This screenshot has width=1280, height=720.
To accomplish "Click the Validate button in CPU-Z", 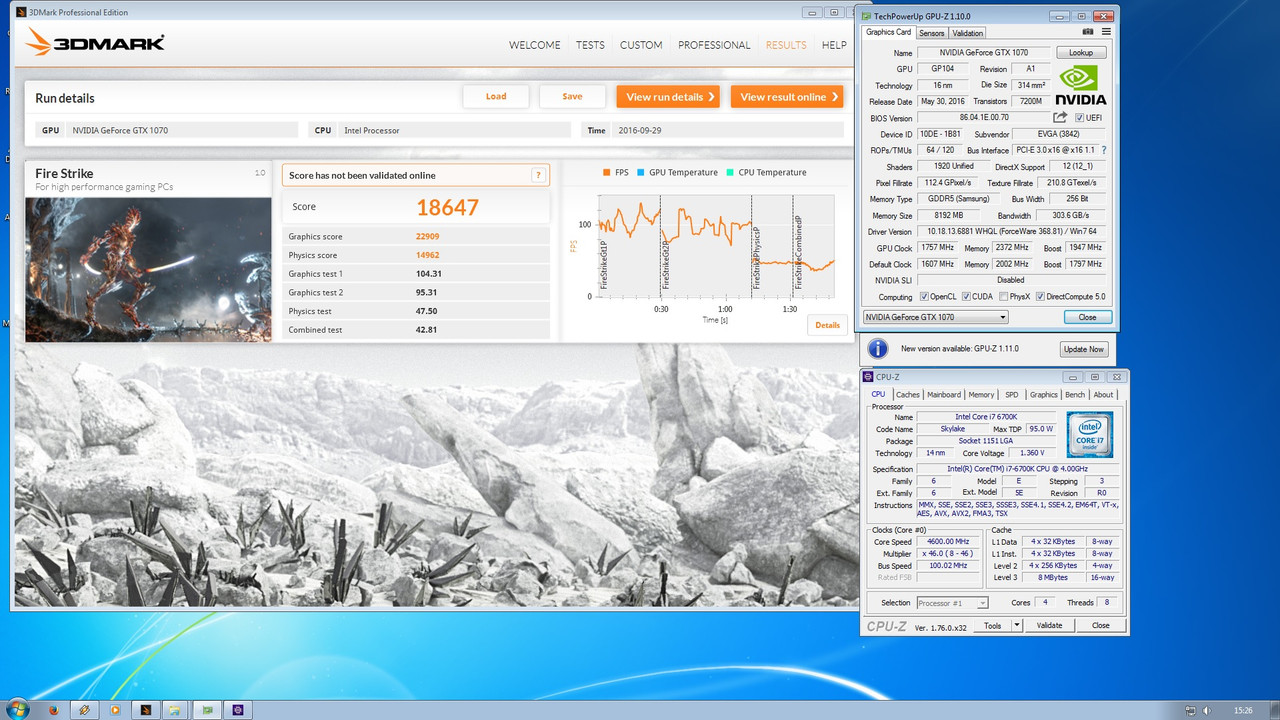I will (x=1049, y=625).
